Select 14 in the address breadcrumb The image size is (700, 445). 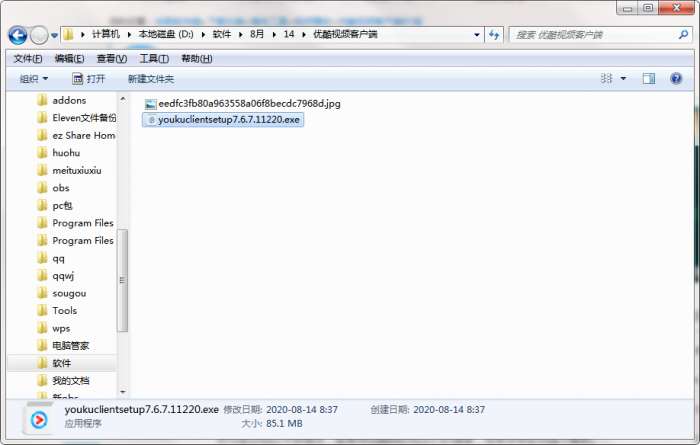point(289,34)
